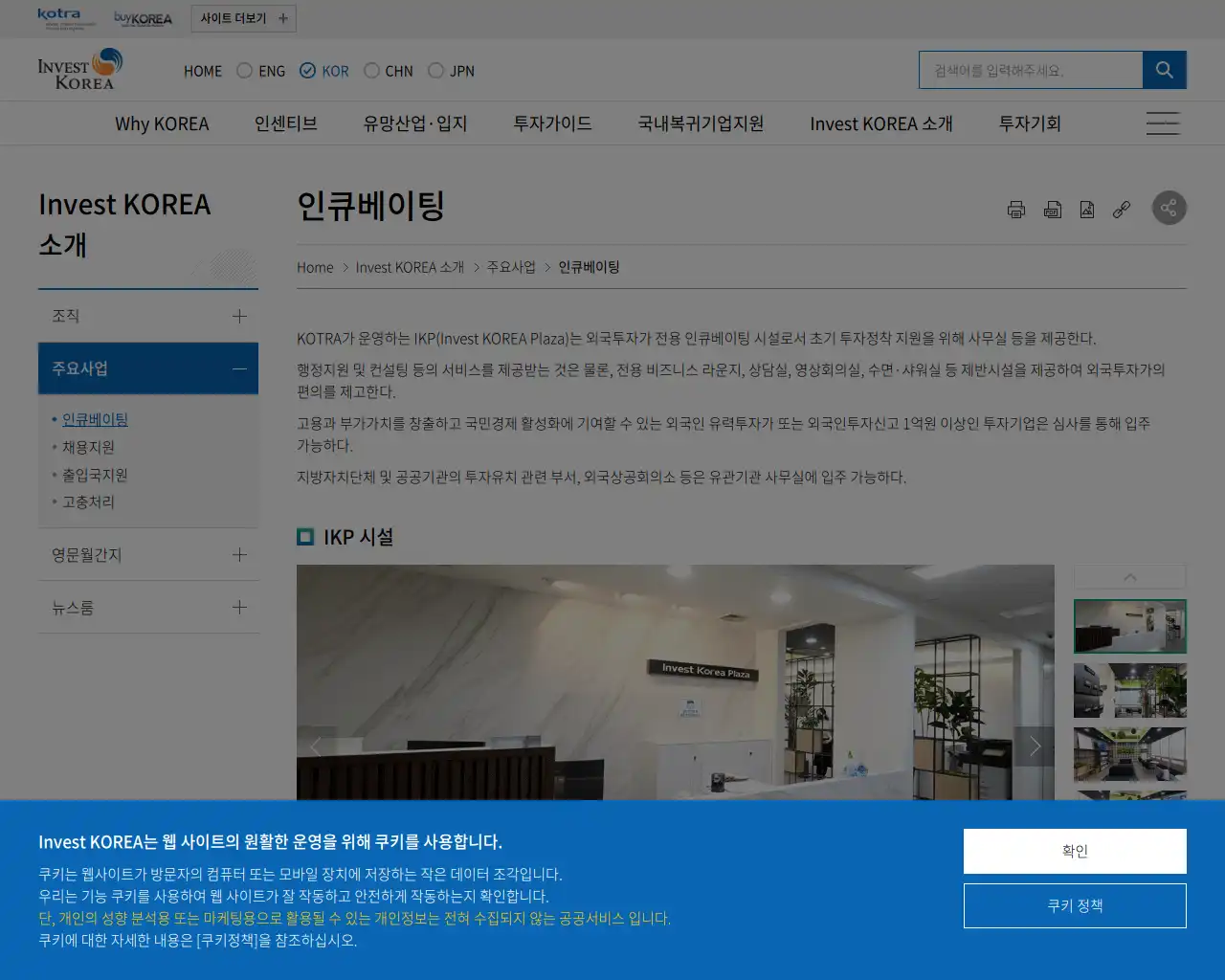Screen dimensions: 1225x980
Task: Click the print icon next to page title
Action: click(x=1016, y=208)
